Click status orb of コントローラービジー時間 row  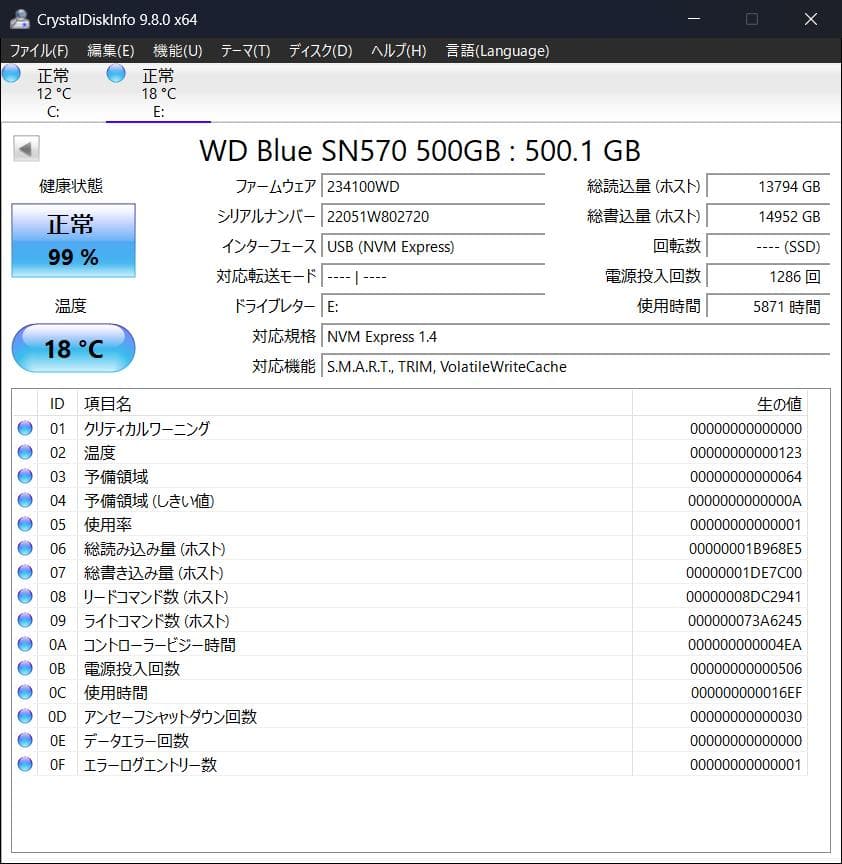pos(25,644)
